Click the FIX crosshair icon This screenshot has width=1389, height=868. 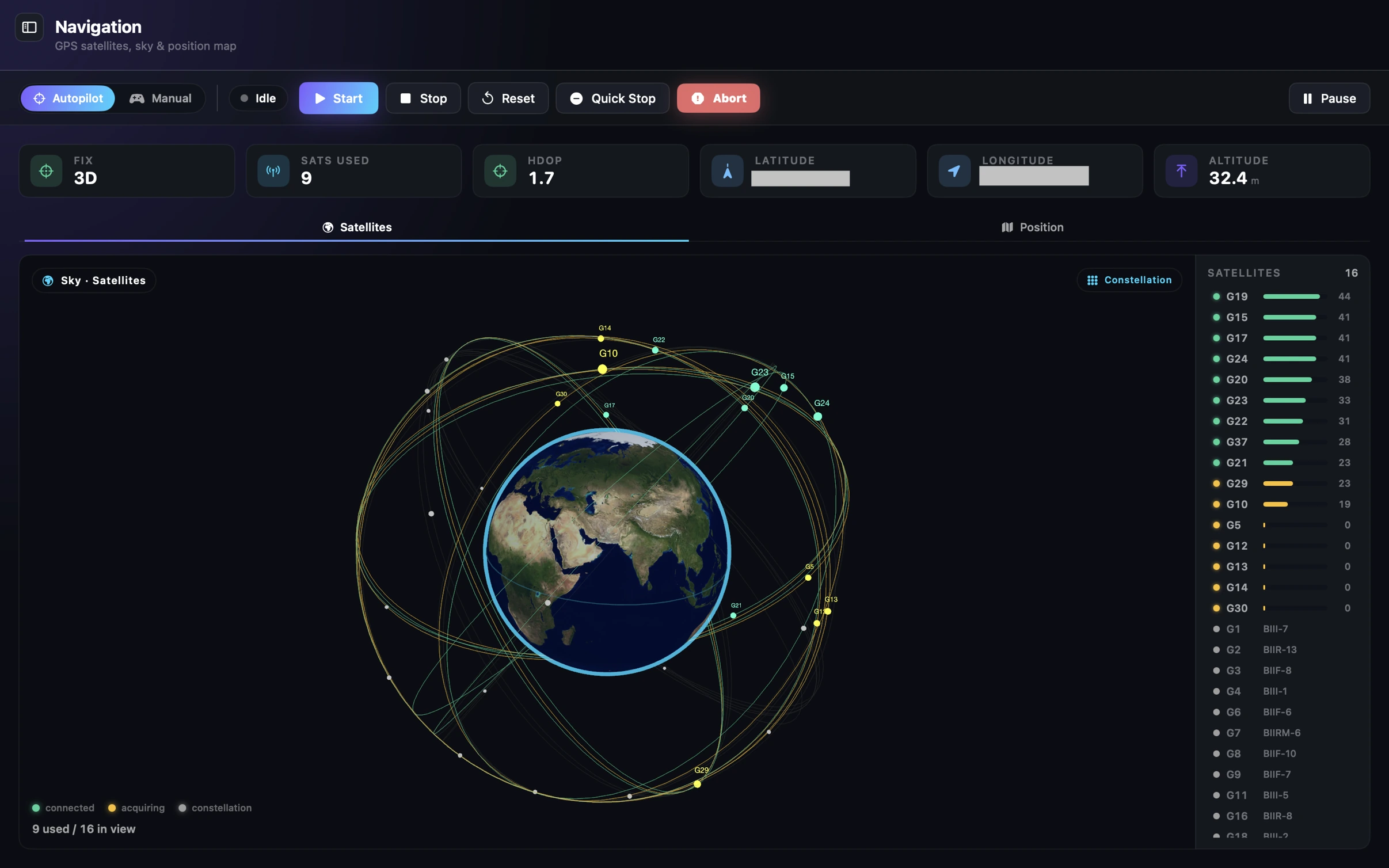[46, 171]
